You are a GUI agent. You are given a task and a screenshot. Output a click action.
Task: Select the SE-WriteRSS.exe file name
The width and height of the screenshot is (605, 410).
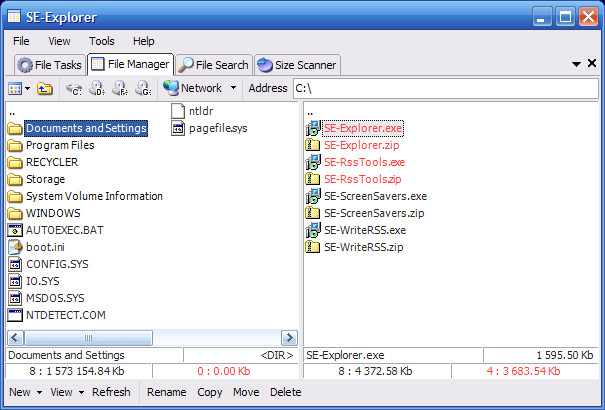pos(365,230)
